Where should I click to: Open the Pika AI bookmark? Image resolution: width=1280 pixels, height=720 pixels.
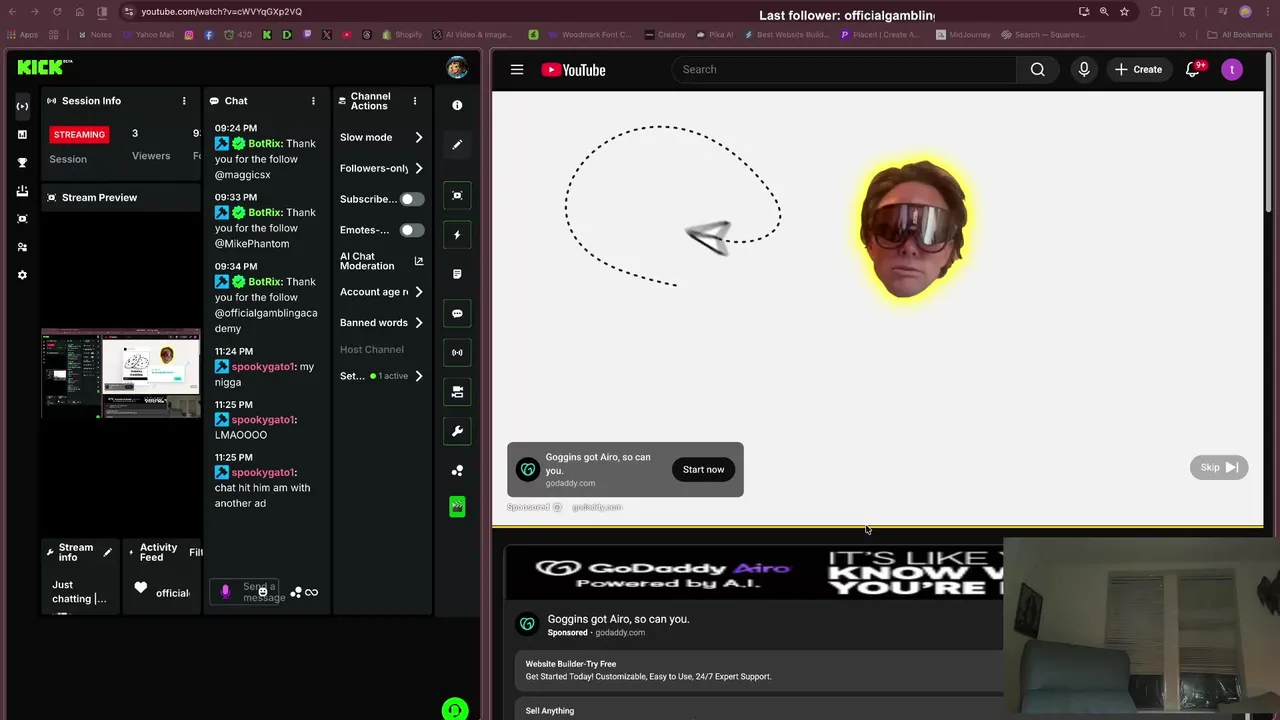[714, 34]
